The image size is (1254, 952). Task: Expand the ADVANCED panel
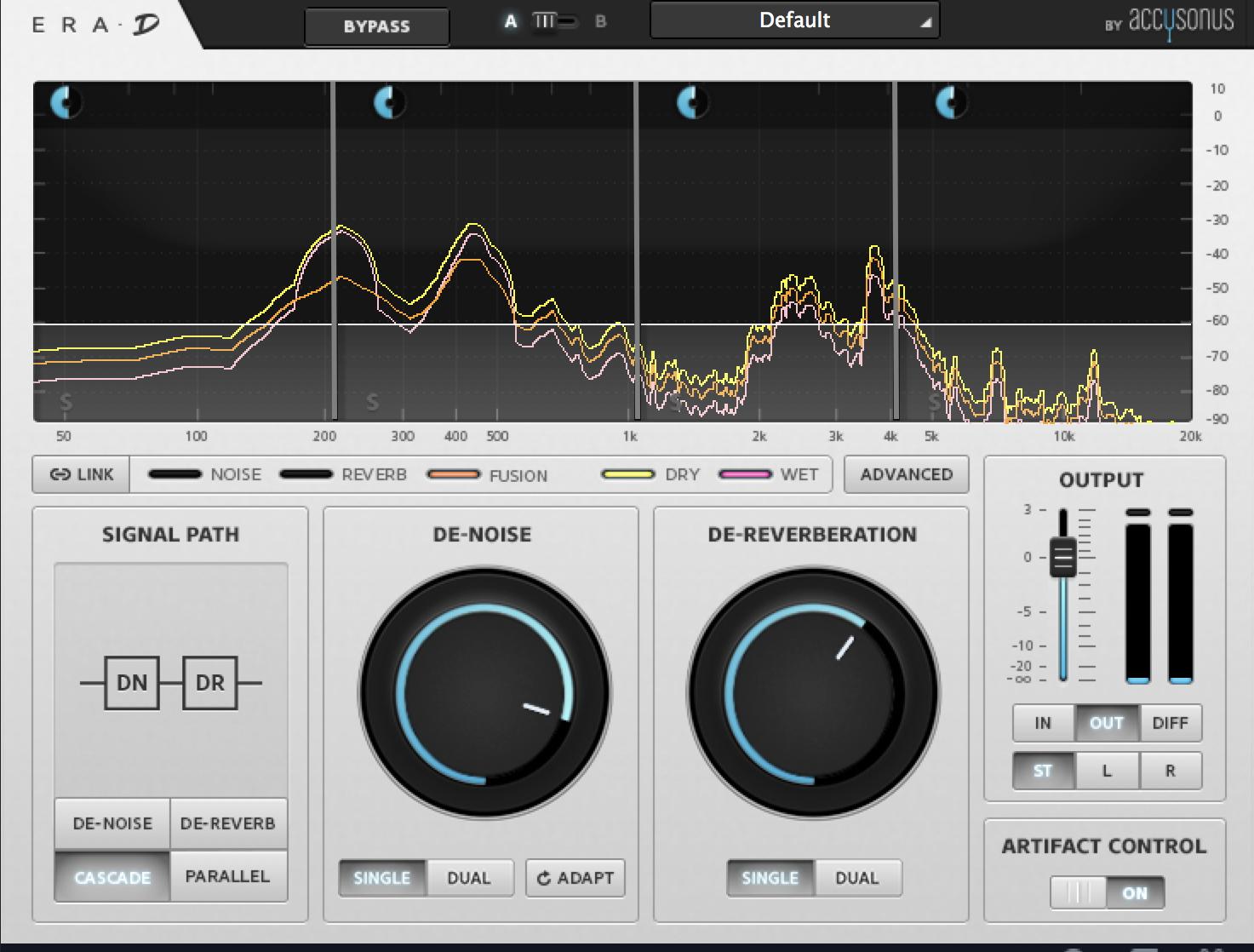pos(906,474)
